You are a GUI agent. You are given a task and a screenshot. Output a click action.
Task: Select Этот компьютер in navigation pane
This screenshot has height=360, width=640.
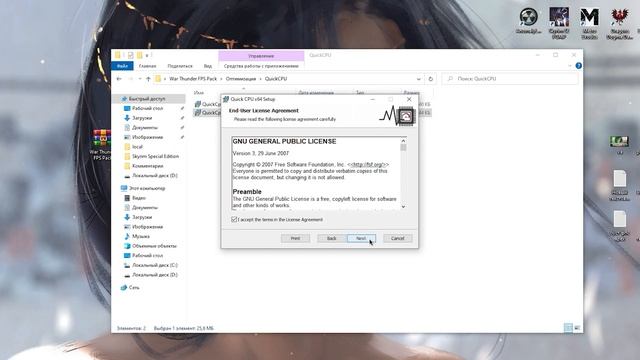[x=147, y=188]
